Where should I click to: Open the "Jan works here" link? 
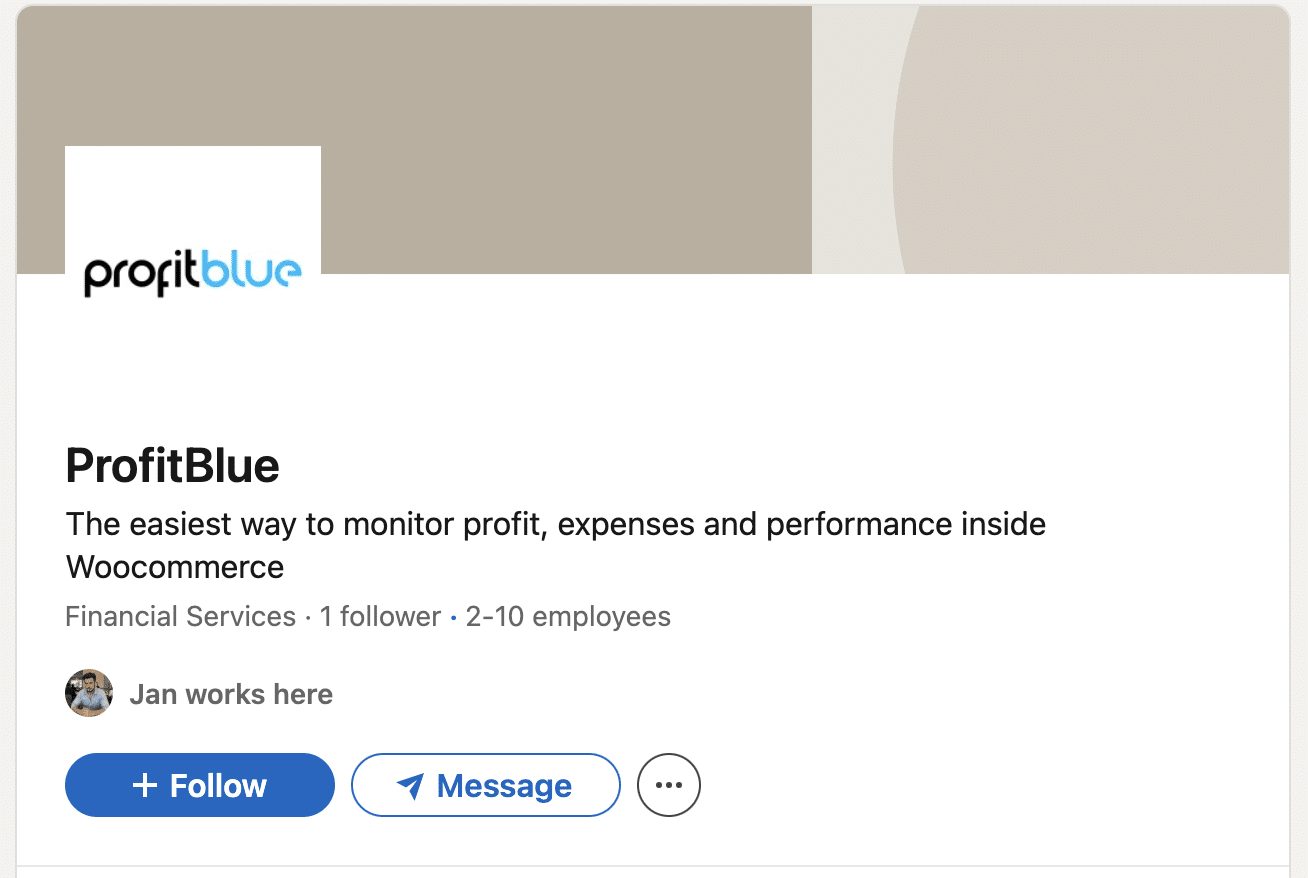coord(231,694)
